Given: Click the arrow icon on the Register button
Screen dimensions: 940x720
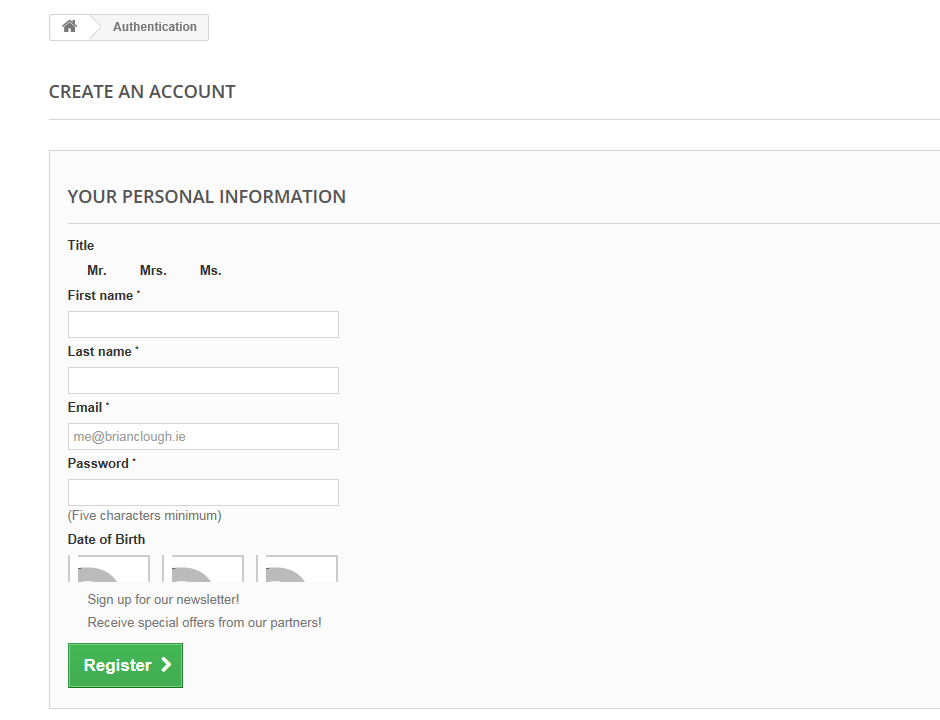Looking at the screenshot, I should 166,665.
